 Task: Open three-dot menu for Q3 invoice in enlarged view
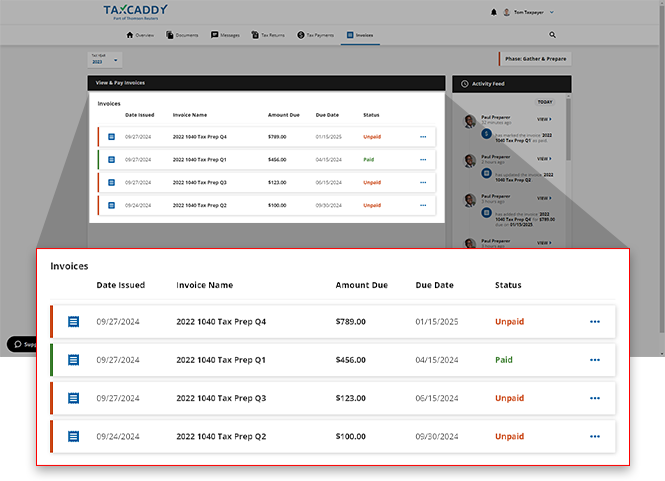[x=595, y=398]
